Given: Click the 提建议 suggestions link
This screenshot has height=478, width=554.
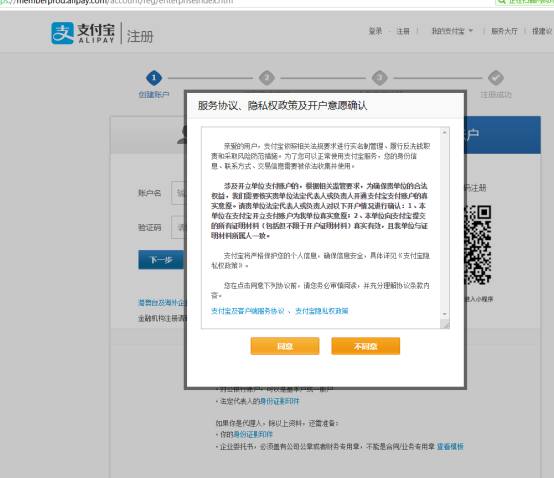Looking at the screenshot, I should tap(542, 31).
